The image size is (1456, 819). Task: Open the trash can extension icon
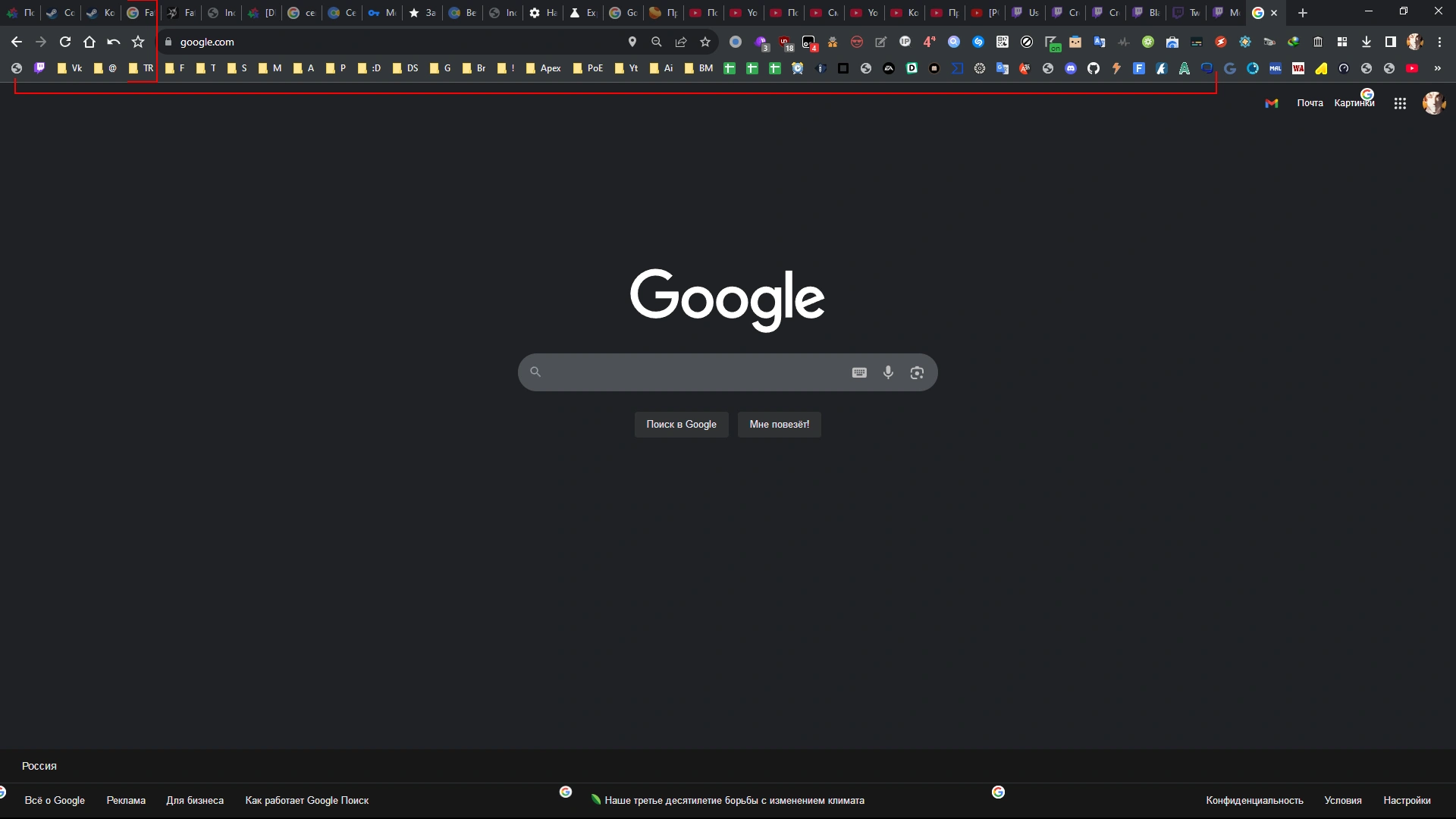click(x=1318, y=42)
